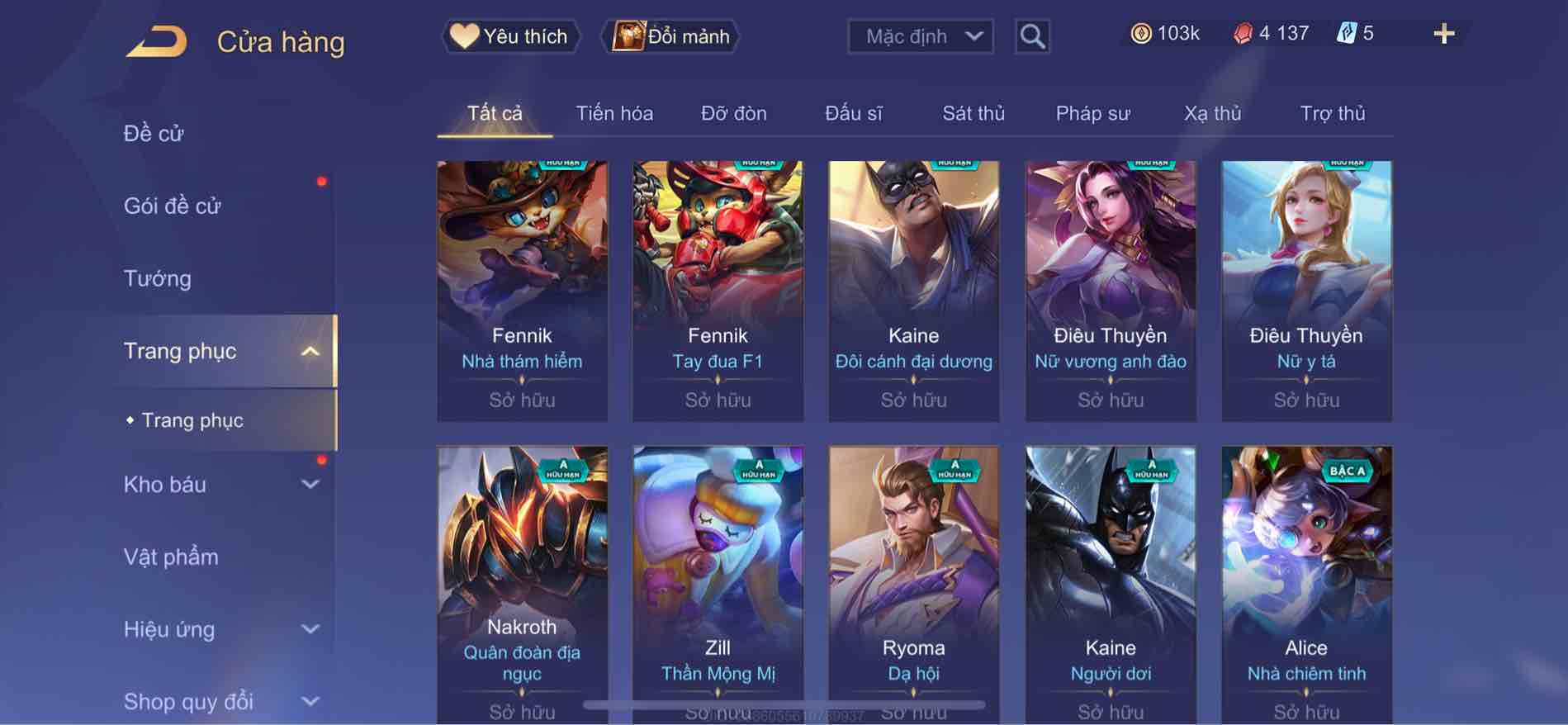Tap the blue voucher ticket icon
Viewport: 1568px width, 725px height.
click(1347, 33)
